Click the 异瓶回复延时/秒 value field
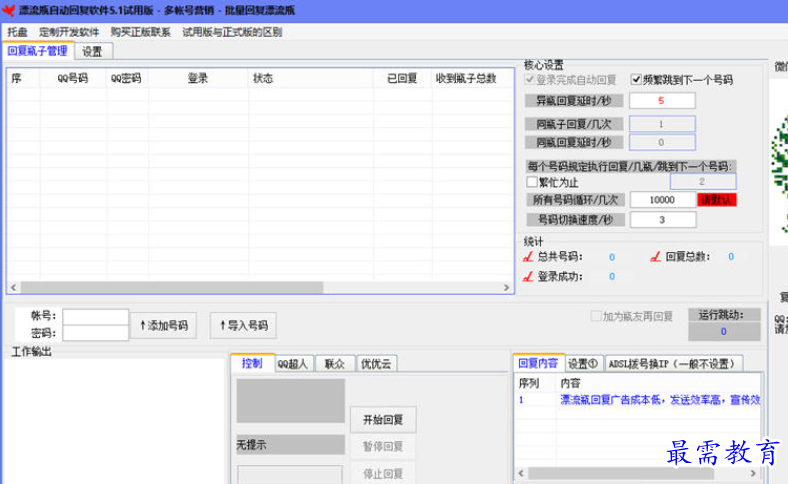788x484 pixels. 662,101
